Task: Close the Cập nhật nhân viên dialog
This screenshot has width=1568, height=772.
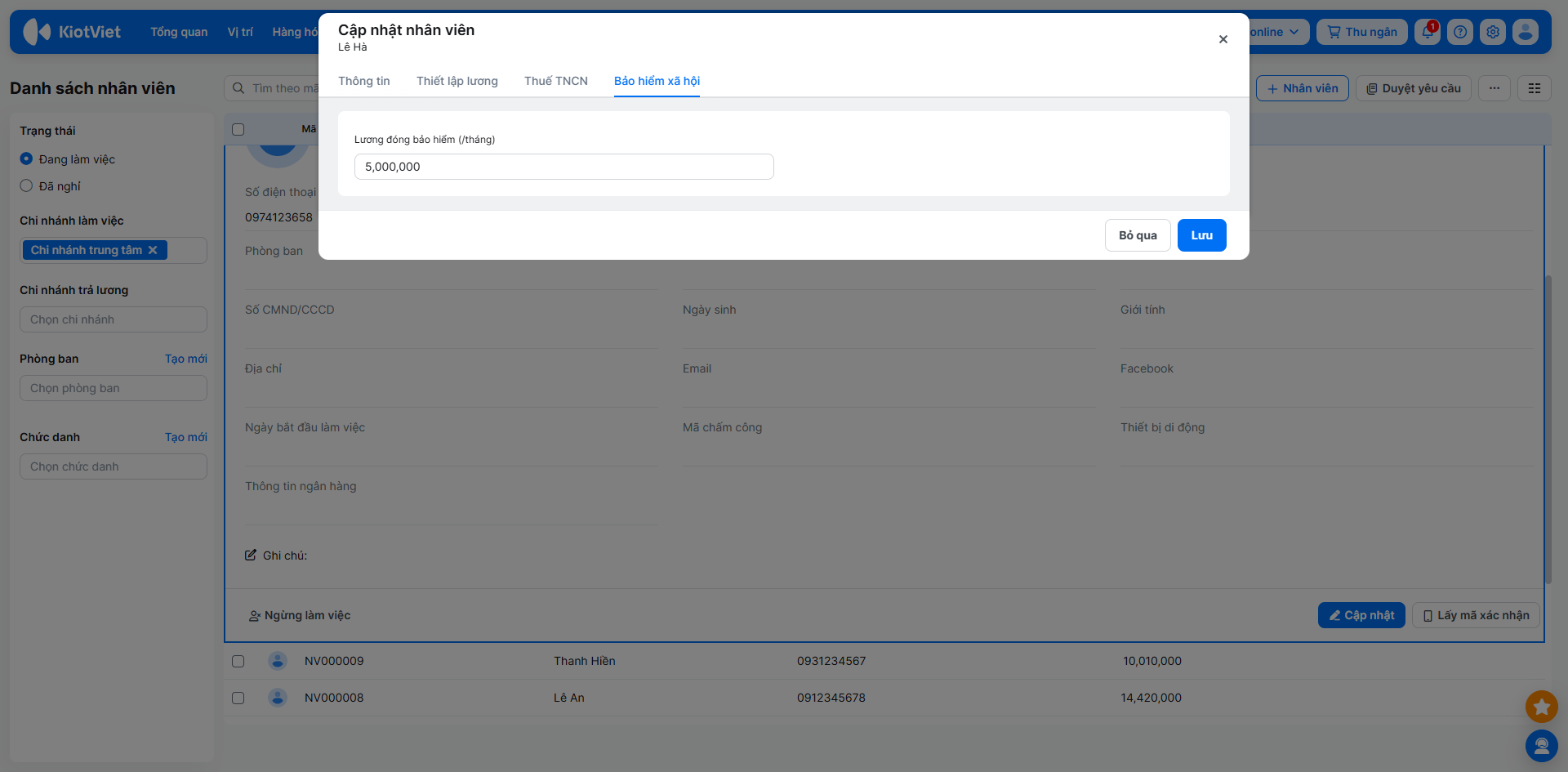Action: click(x=1223, y=39)
